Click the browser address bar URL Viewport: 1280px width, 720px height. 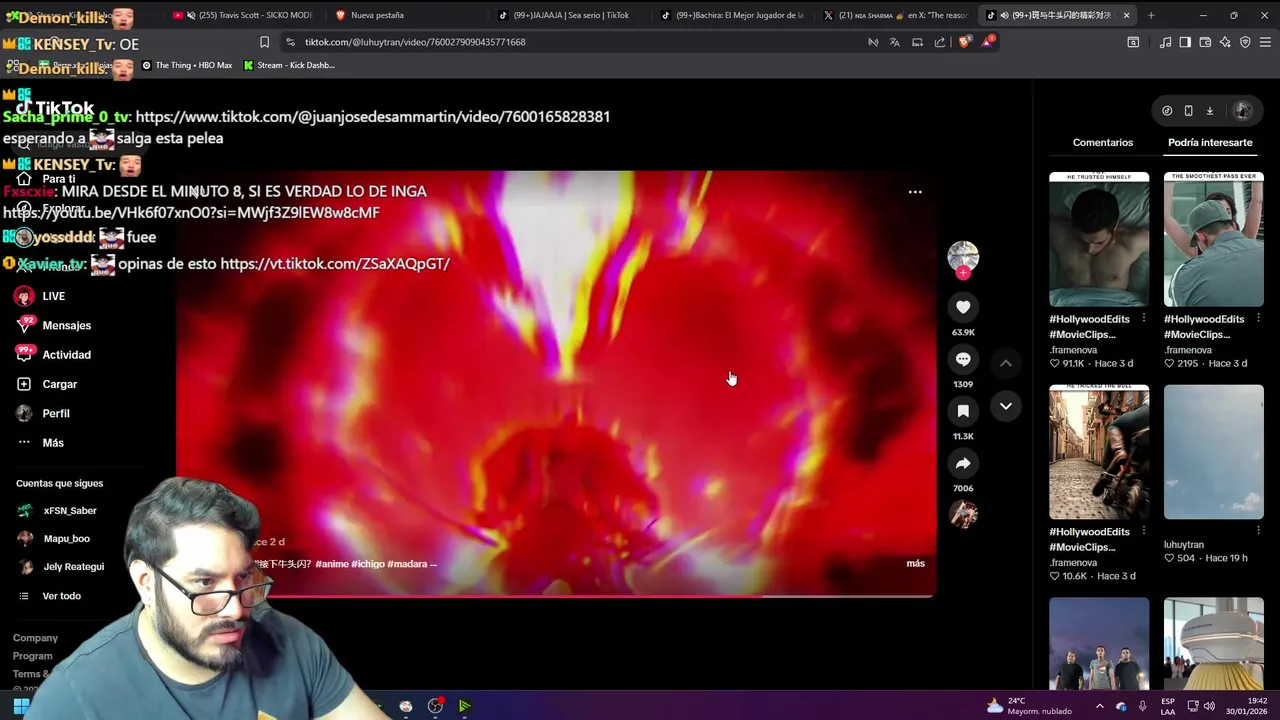tap(415, 42)
